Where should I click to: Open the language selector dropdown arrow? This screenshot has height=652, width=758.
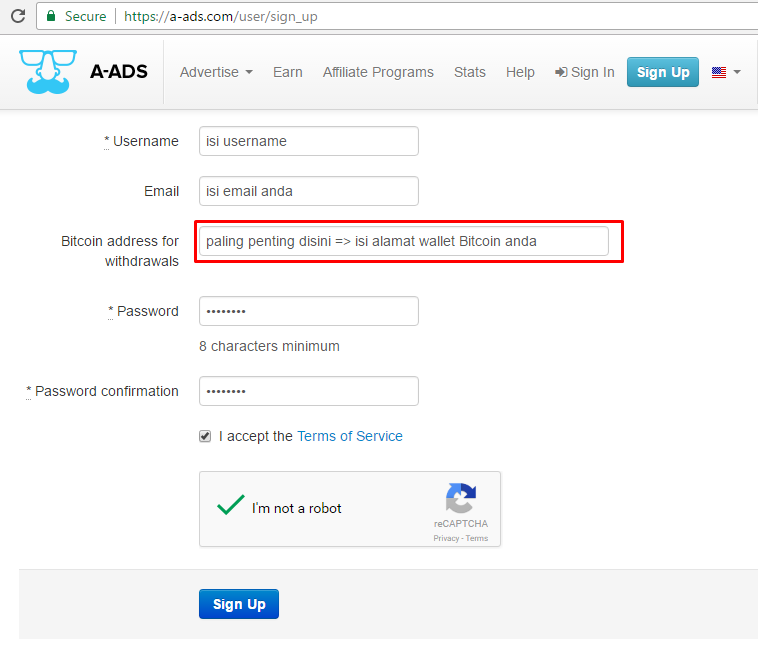[x=737, y=72]
